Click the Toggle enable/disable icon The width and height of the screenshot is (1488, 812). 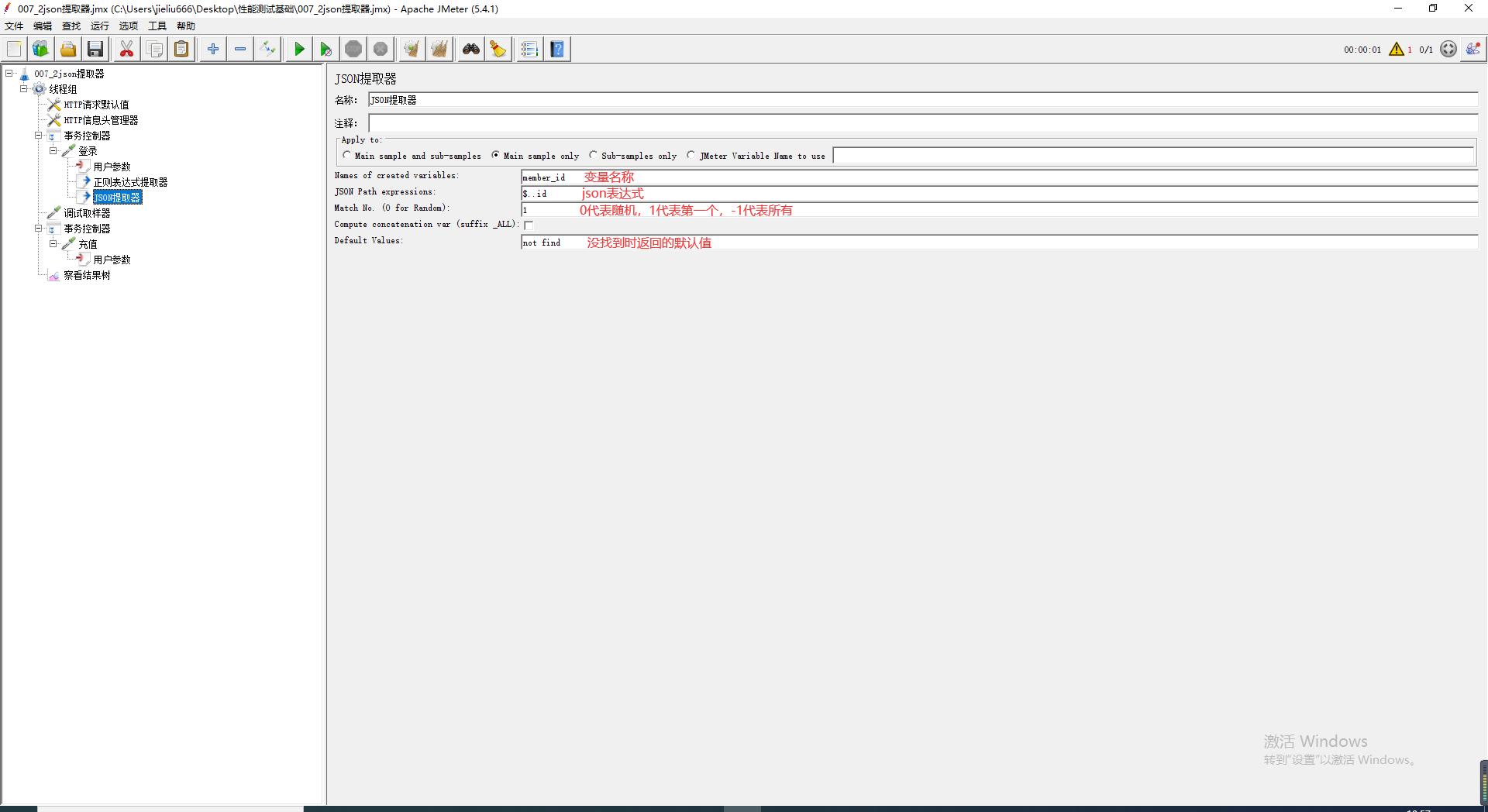click(x=267, y=49)
